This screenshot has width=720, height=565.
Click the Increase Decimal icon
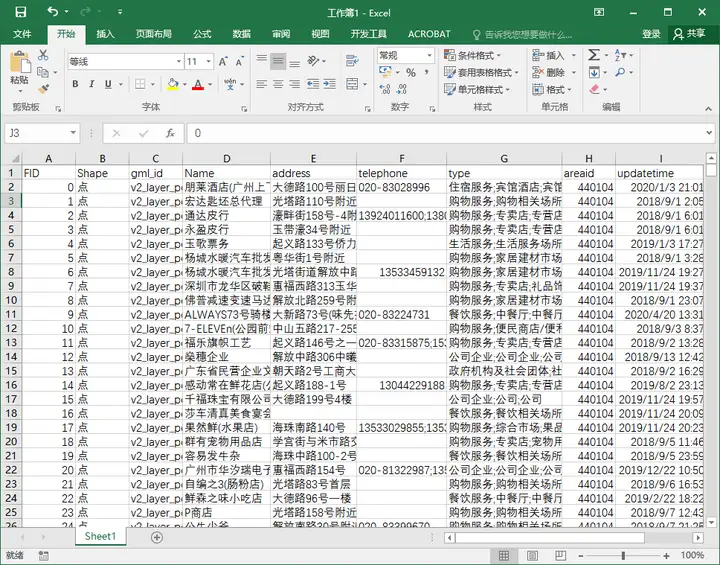pos(385,89)
